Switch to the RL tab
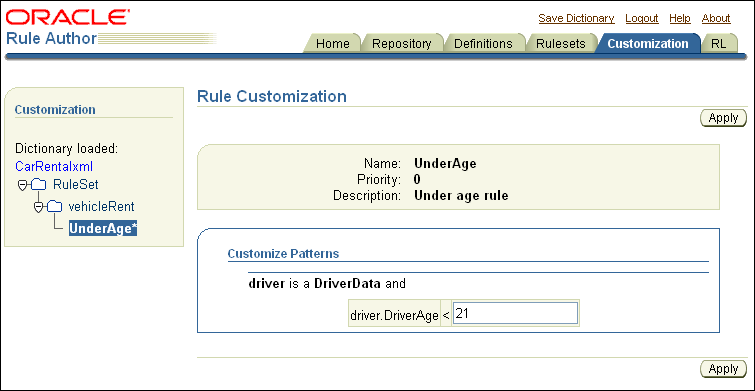755x391 pixels. point(718,44)
